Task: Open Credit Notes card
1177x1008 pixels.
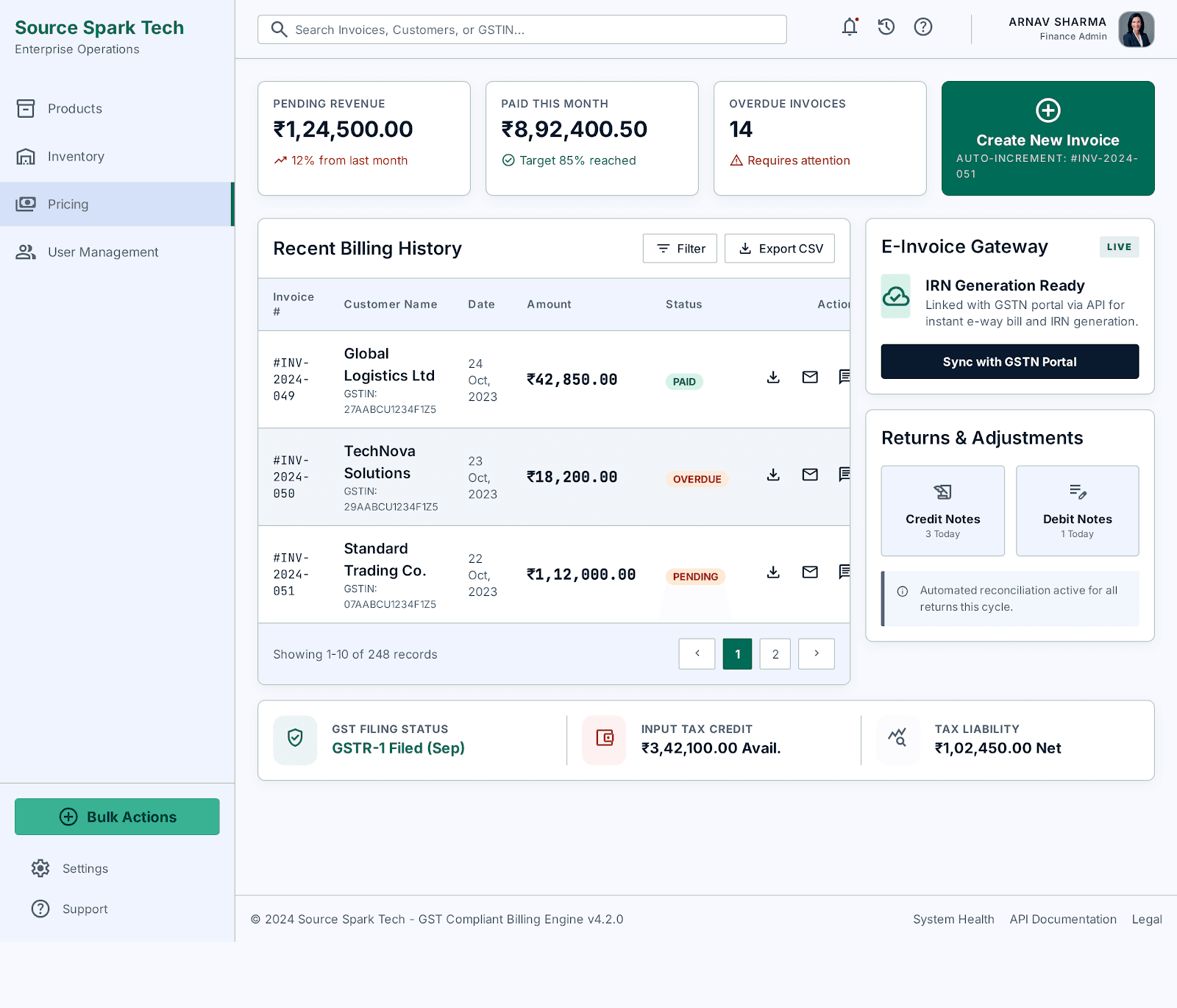Action: [943, 511]
